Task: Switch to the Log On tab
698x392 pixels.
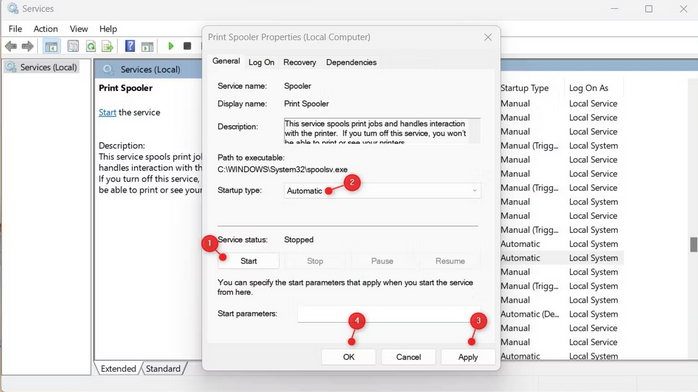Action: (x=261, y=62)
